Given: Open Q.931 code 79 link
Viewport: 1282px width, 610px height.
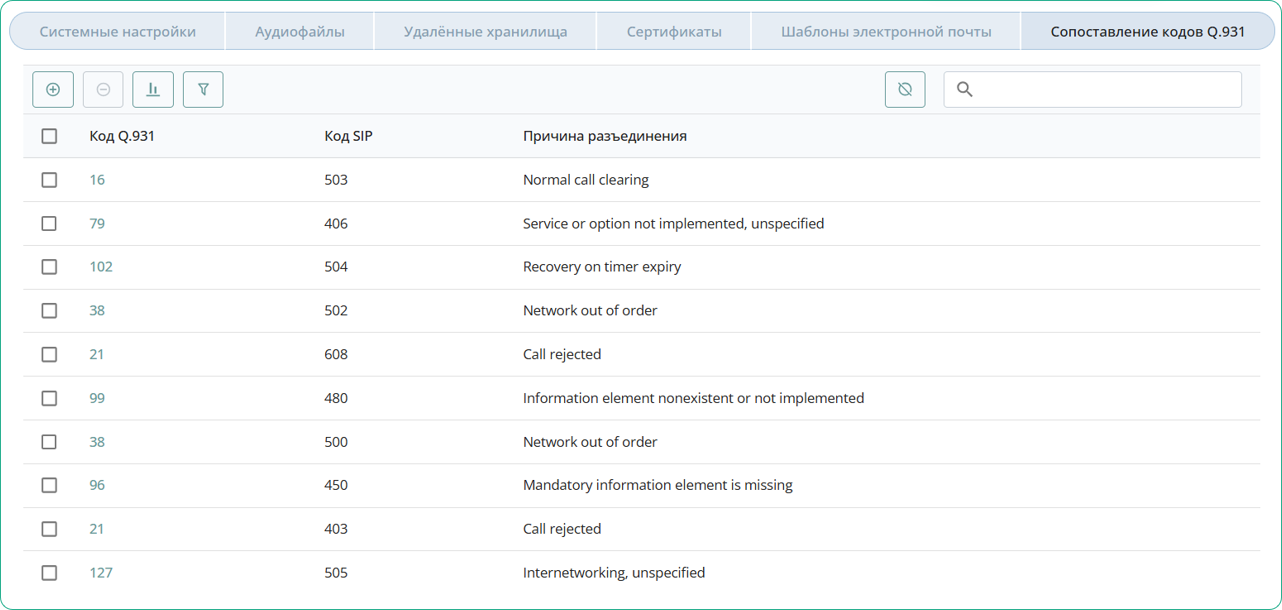Looking at the screenshot, I should (x=97, y=224).
